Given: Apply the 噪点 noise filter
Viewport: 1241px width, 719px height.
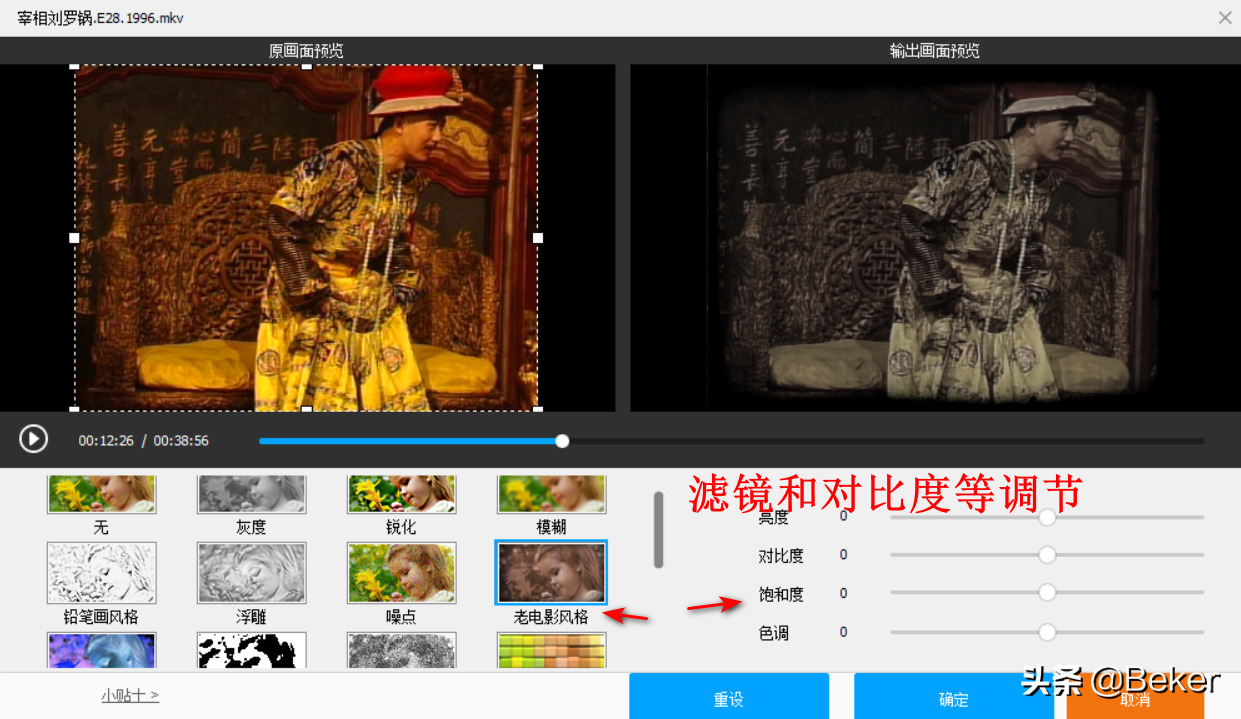Looking at the screenshot, I should click(x=401, y=573).
